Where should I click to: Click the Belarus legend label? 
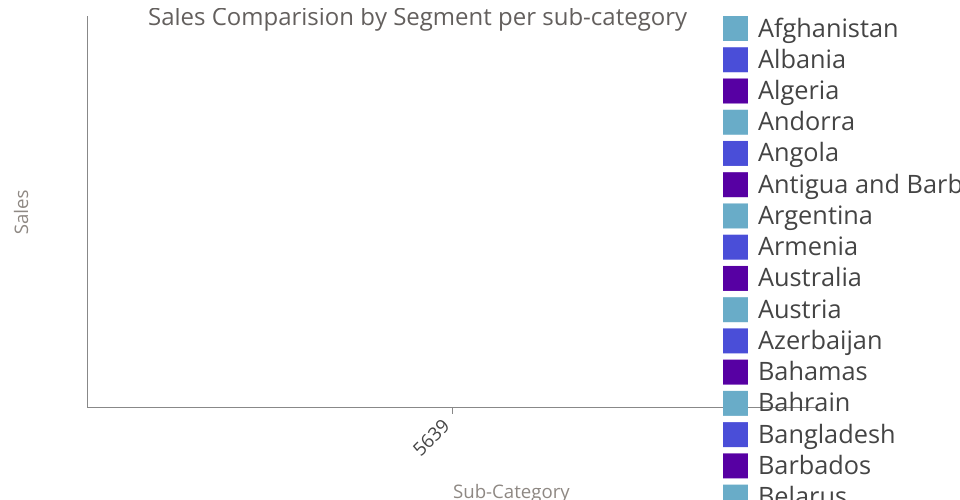pyautogui.click(x=802, y=494)
